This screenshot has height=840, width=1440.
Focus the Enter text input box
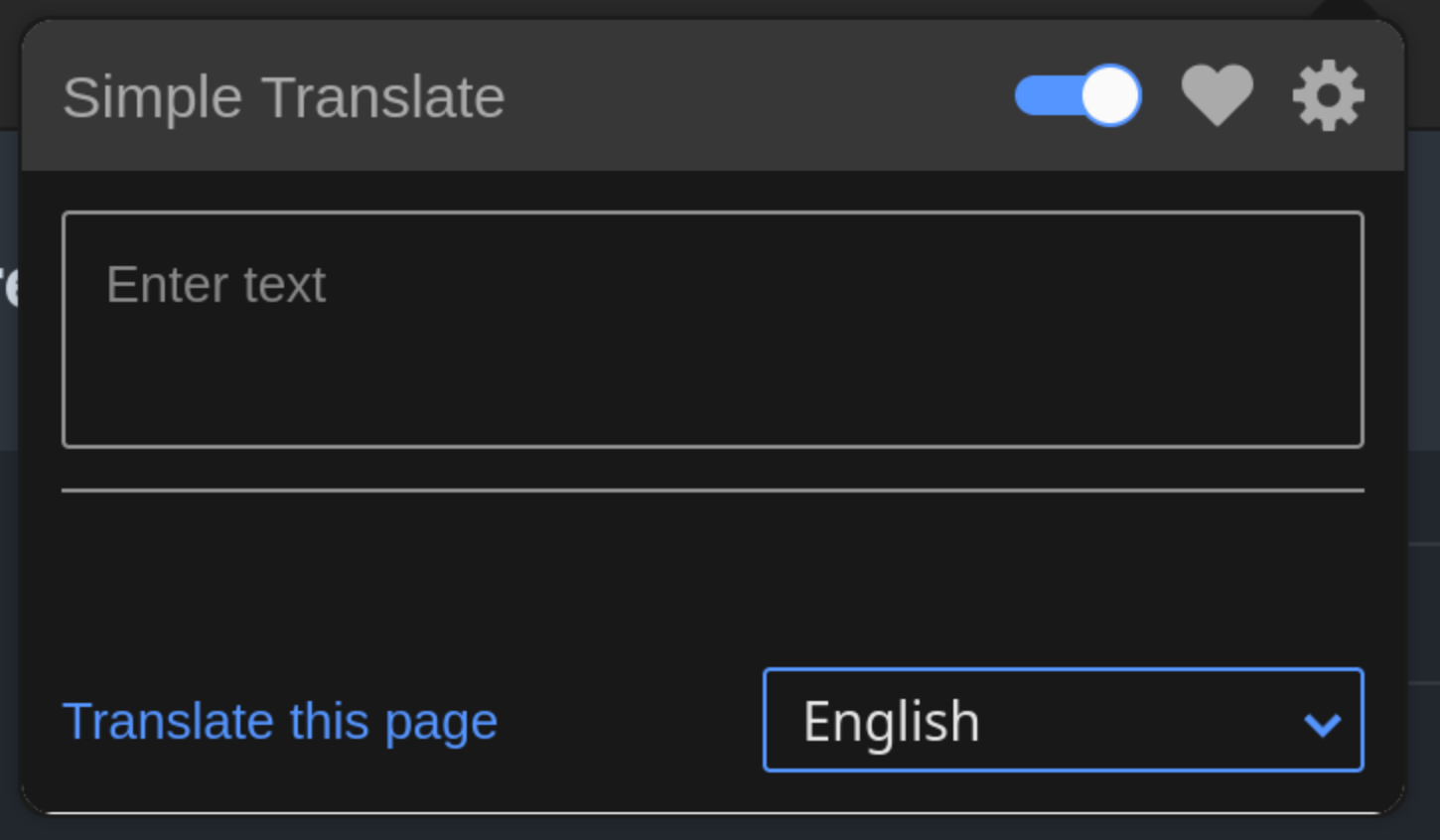click(x=713, y=330)
